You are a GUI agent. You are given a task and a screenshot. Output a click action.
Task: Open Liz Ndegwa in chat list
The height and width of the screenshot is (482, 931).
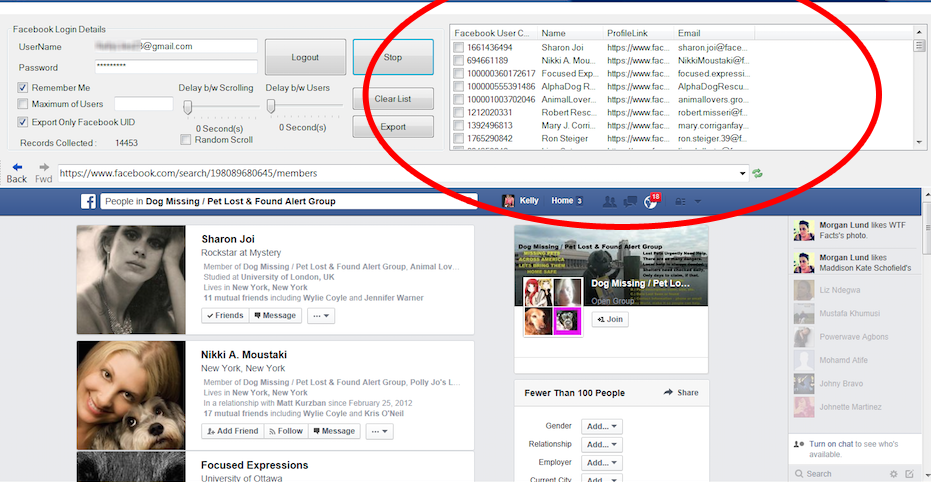click(840, 290)
